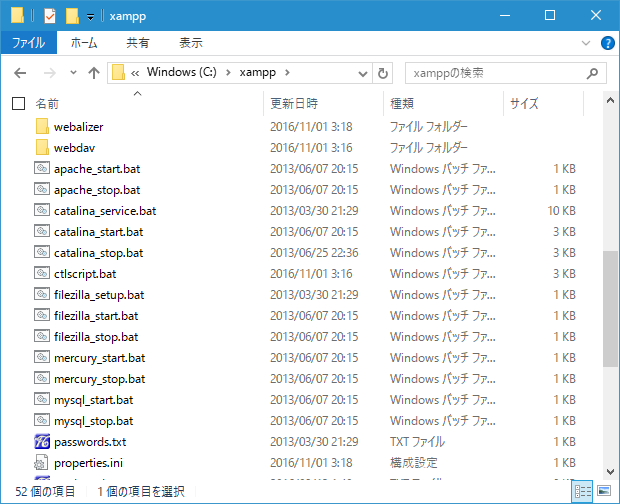Click the xampp breadcrumb segment
The image size is (620, 504).
(x=258, y=73)
